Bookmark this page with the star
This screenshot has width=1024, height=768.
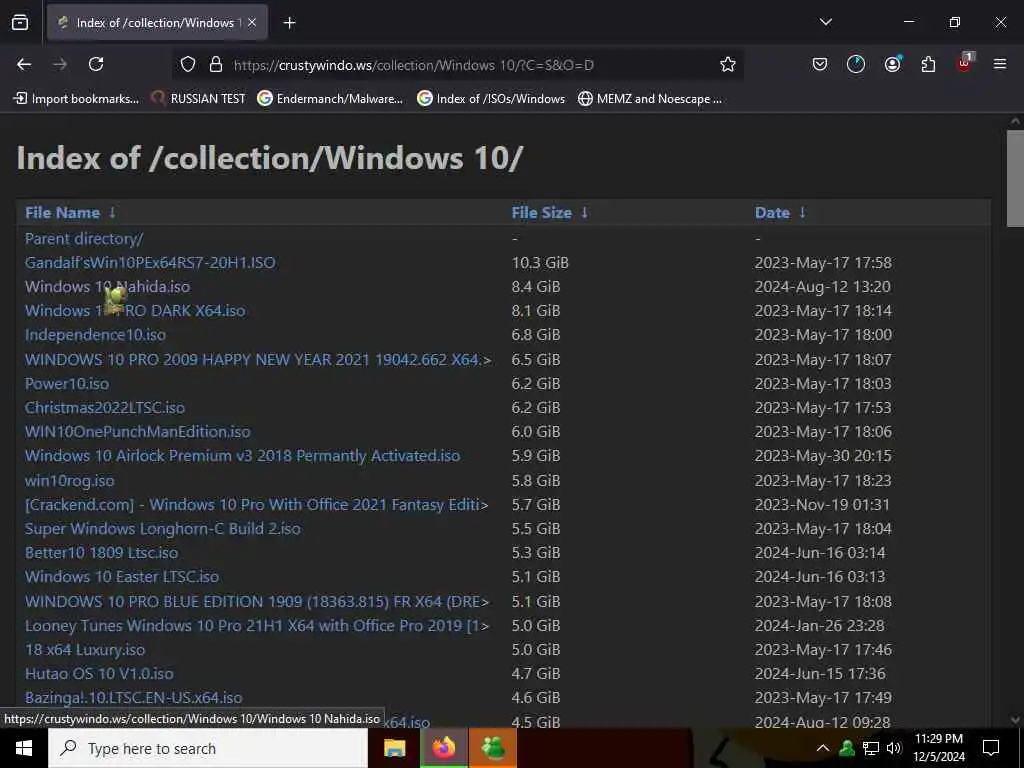728,64
